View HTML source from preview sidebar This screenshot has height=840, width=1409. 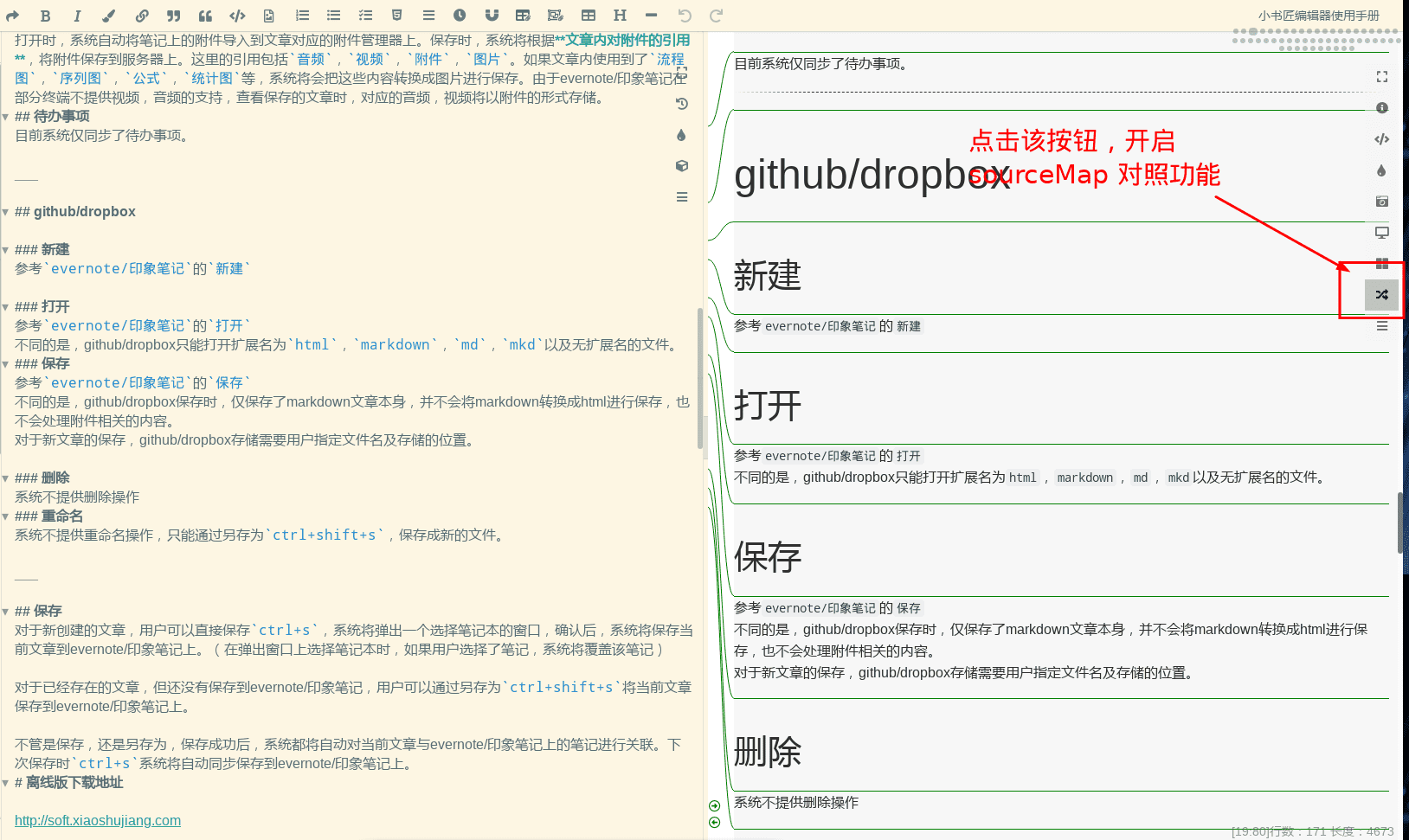1382,139
